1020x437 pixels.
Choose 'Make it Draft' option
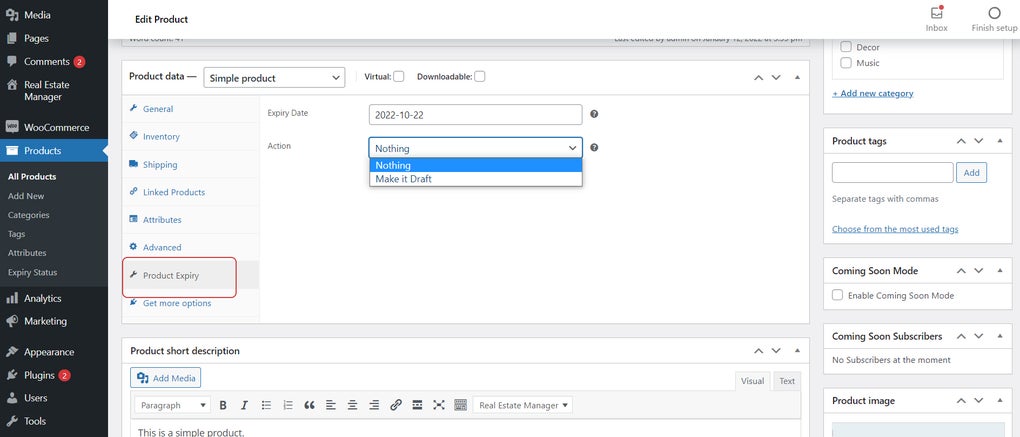coord(476,179)
